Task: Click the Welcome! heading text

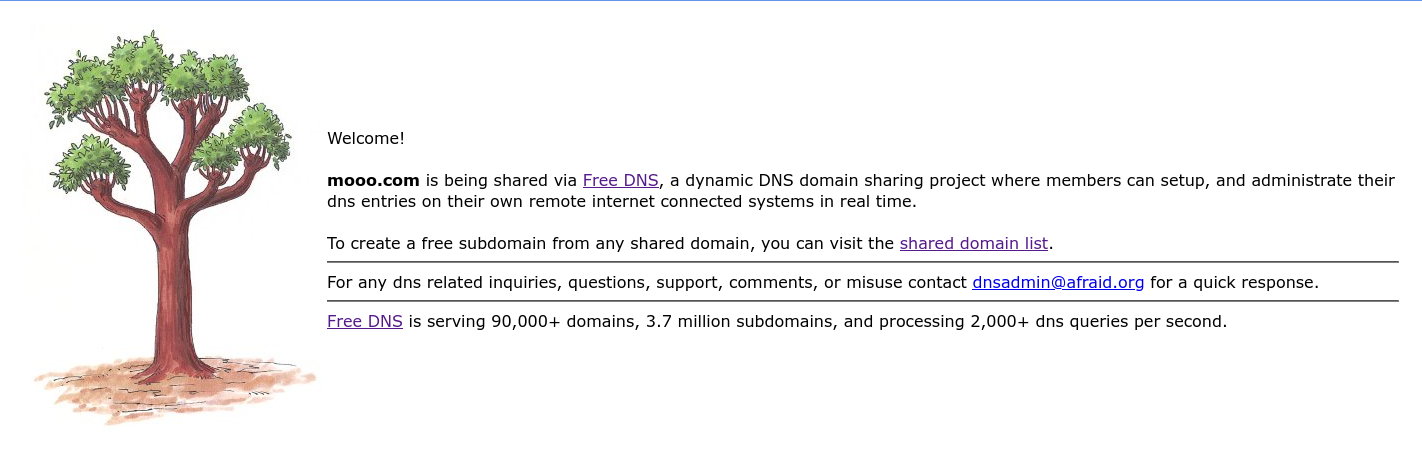Action: click(x=366, y=139)
